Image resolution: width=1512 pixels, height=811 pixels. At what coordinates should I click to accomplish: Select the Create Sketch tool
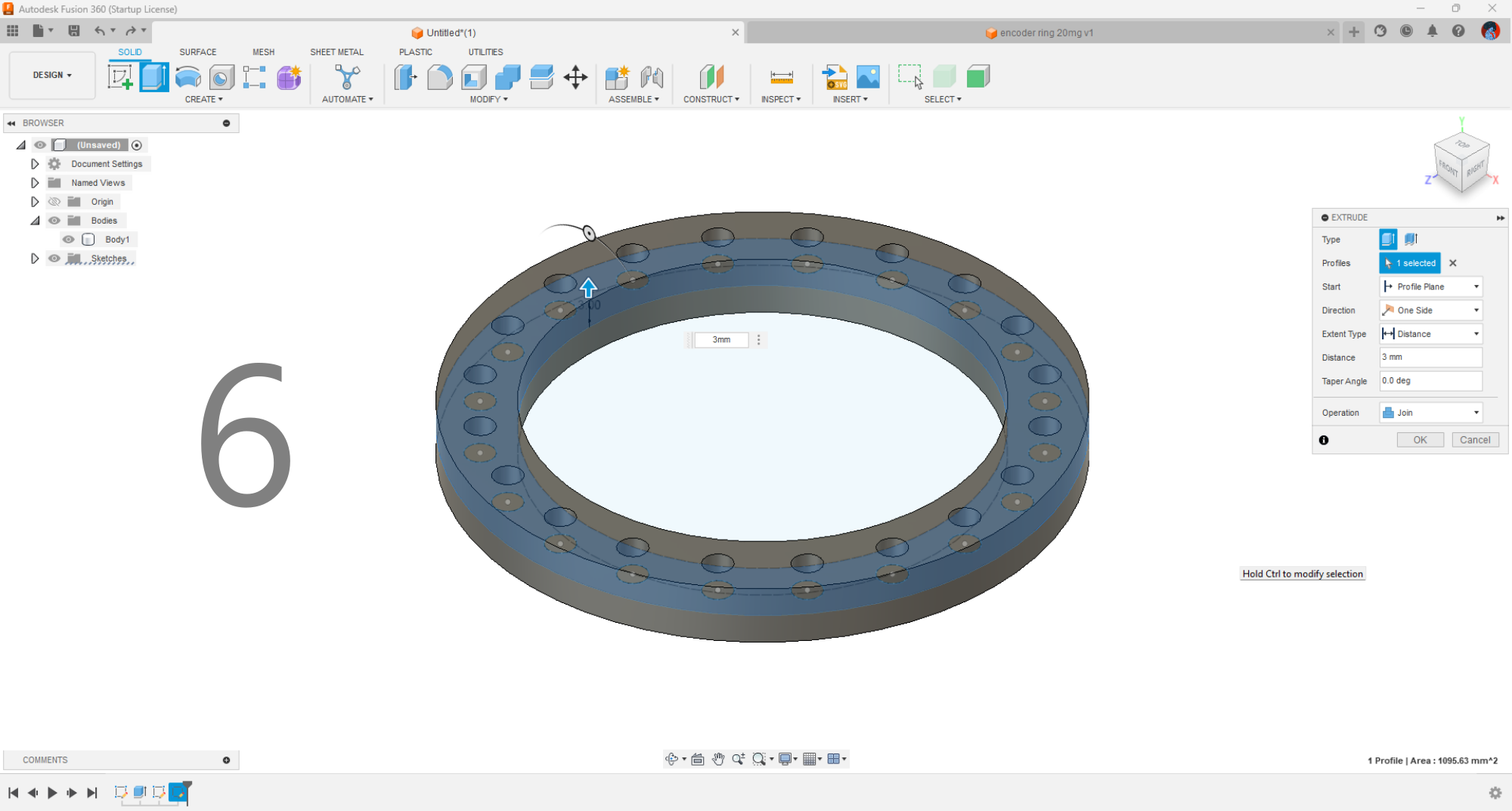[x=121, y=76]
